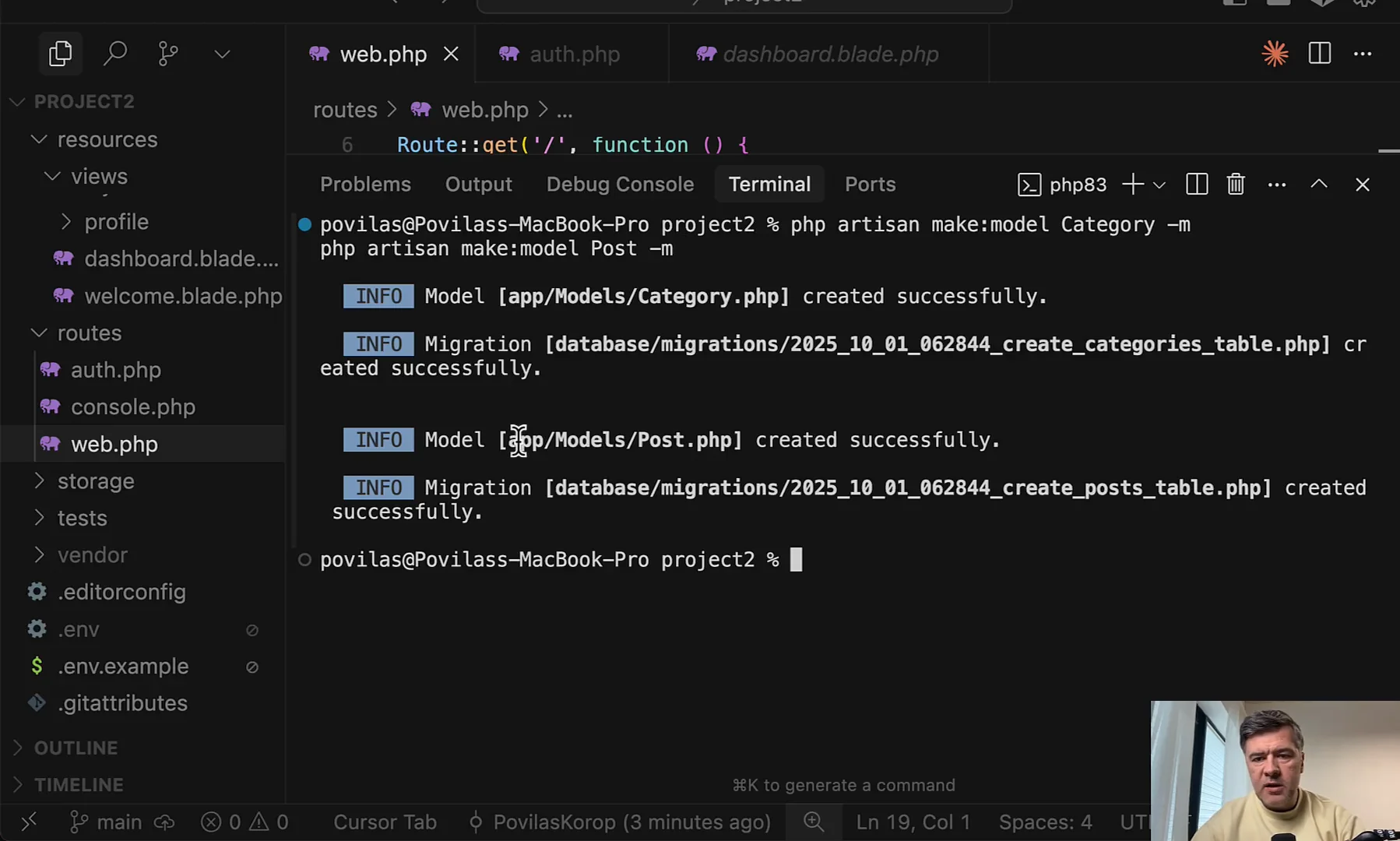Click the zoom magnifier in status bar
Screen dimensions: 1400x841
coord(814,822)
